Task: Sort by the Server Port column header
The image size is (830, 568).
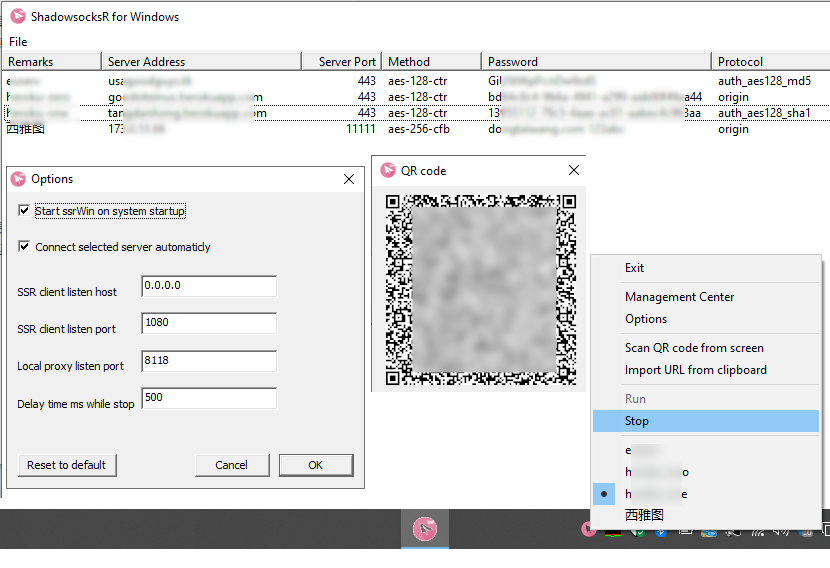Action: pos(341,61)
